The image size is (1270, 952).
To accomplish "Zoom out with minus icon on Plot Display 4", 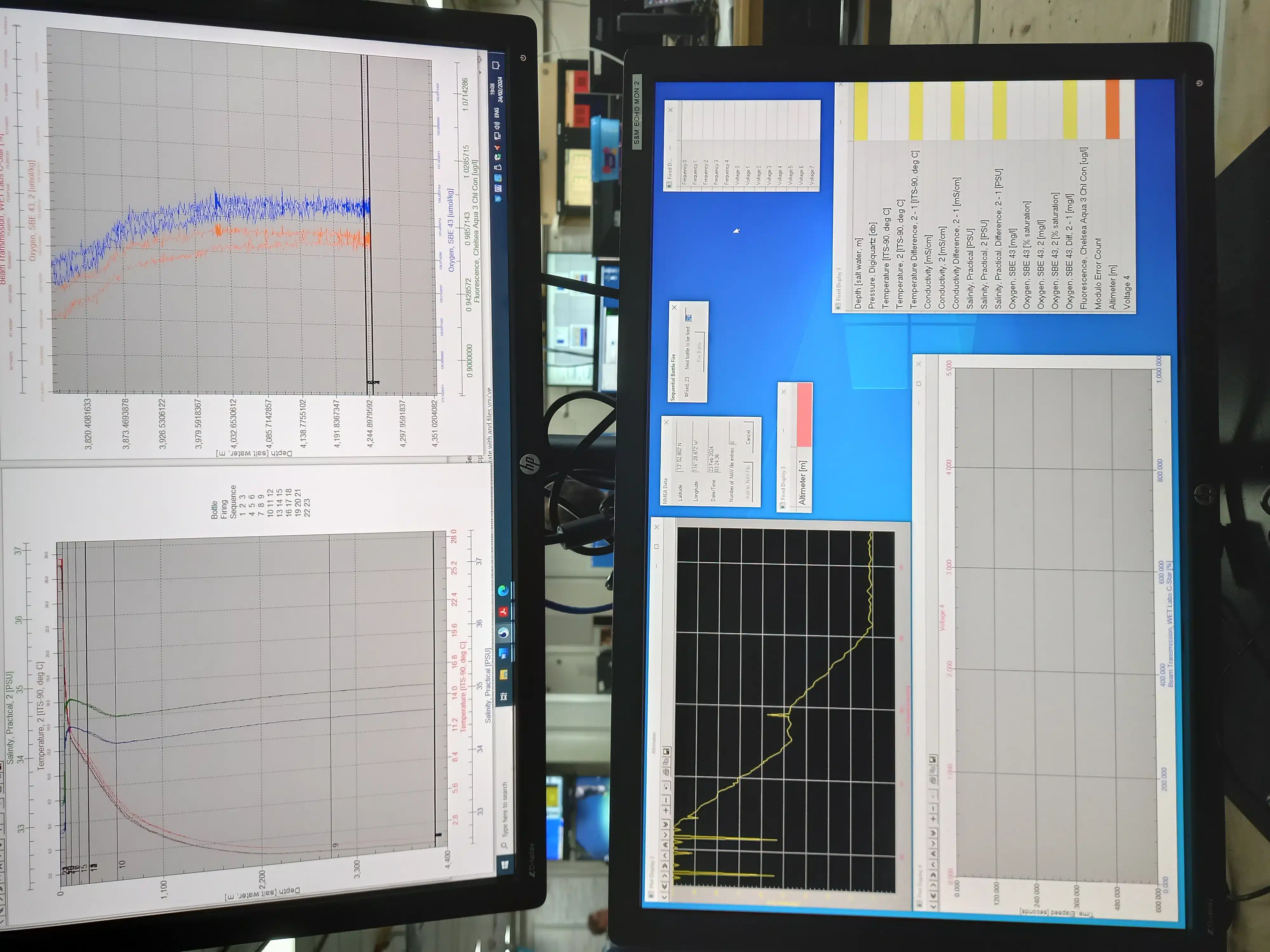I will point(933,809).
